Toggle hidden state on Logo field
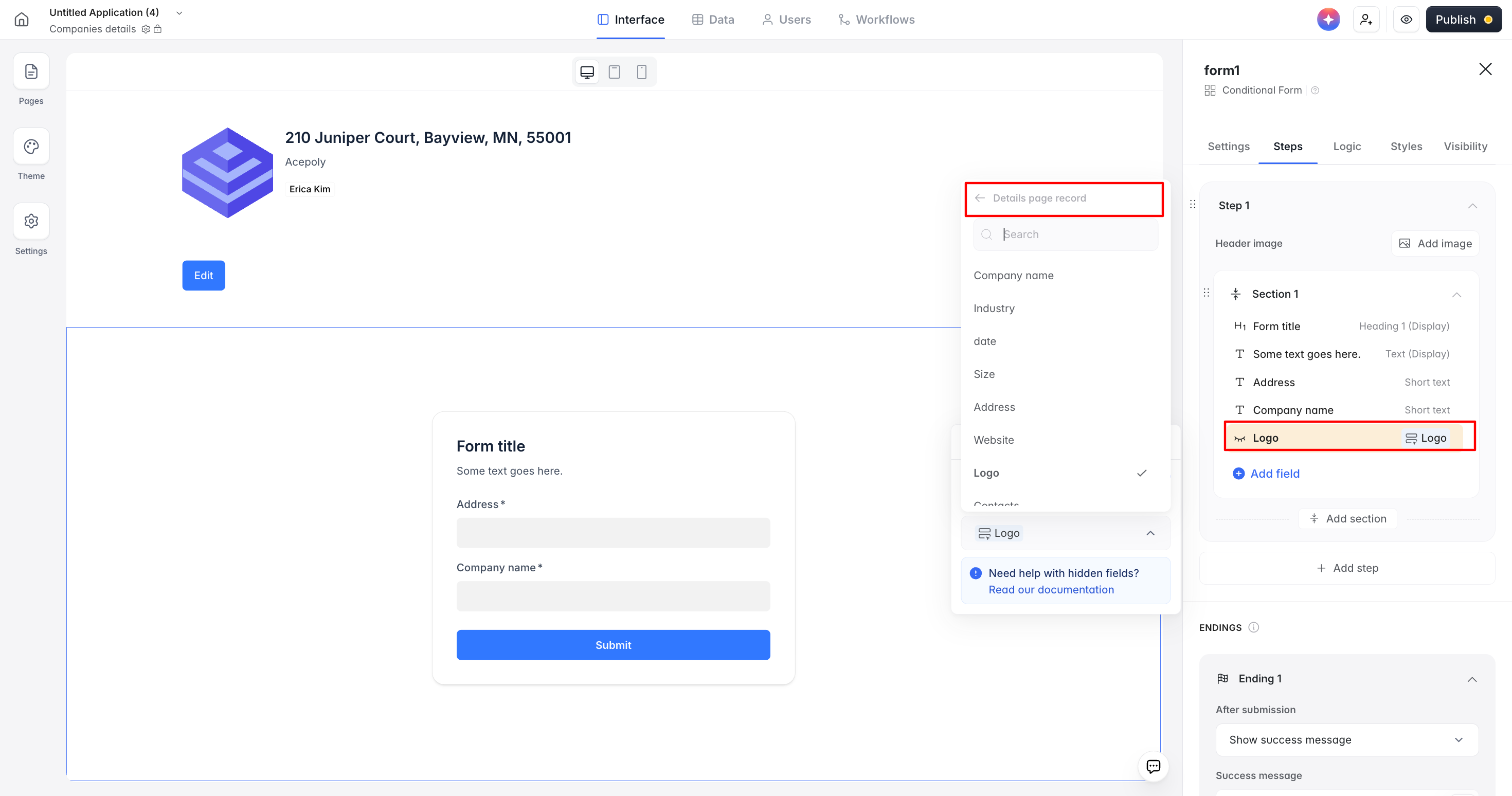The image size is (1512, 796). pos(1239,438)
